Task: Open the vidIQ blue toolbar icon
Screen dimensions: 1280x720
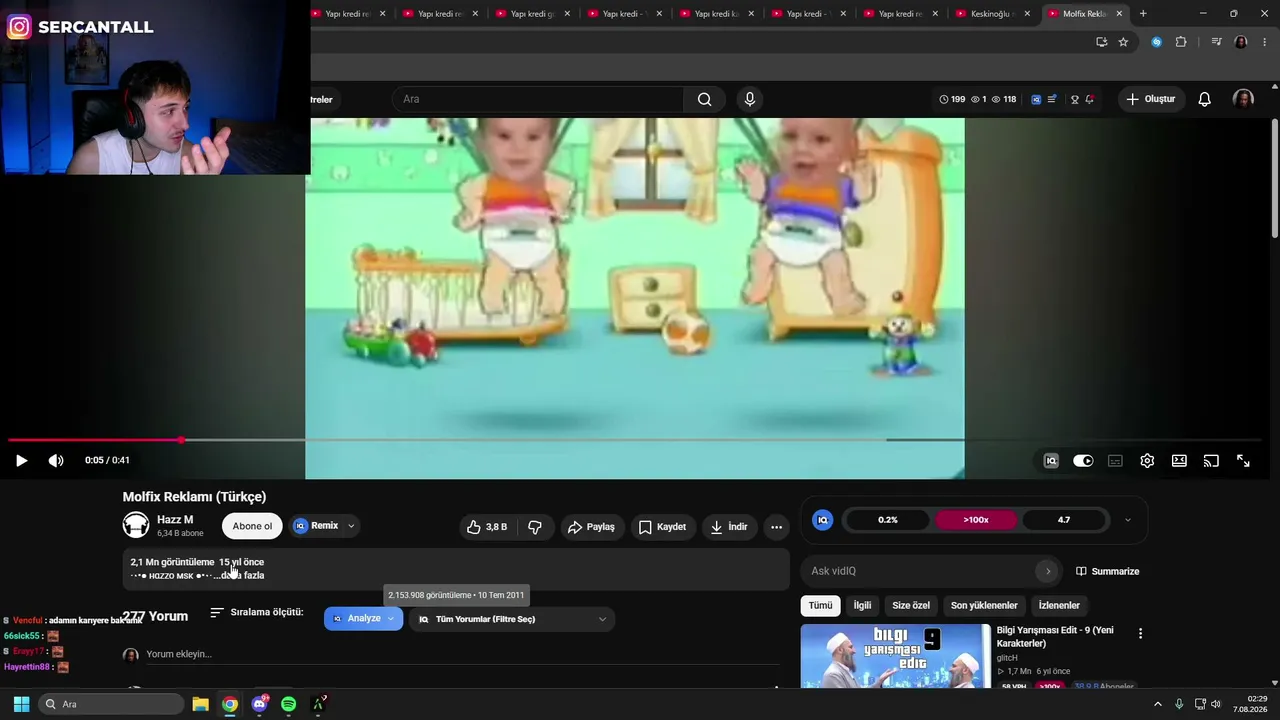Action: [1036, 99]
